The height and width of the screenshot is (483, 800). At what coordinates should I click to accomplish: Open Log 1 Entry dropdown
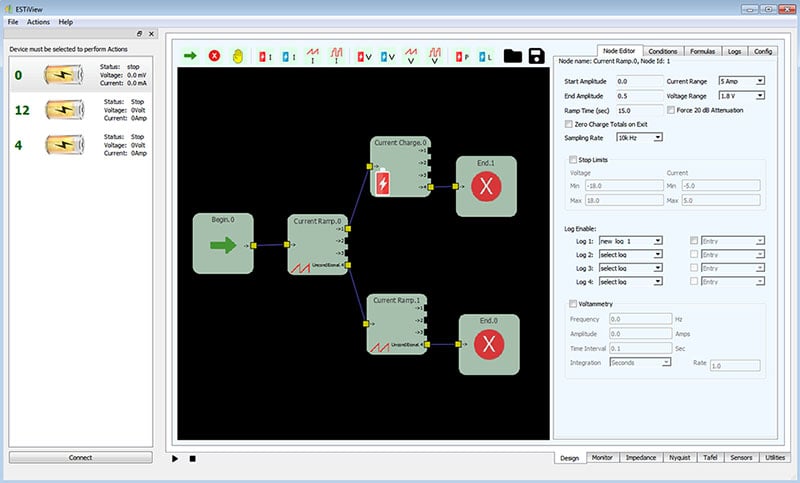[733, 241]
